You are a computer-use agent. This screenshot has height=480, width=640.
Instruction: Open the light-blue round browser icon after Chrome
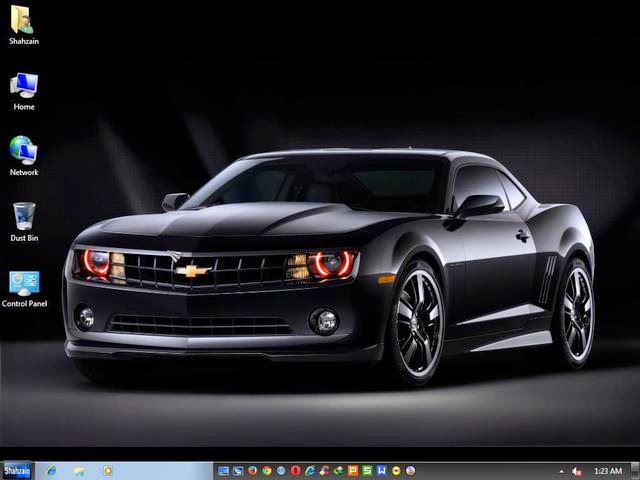(x=281, y=471)
